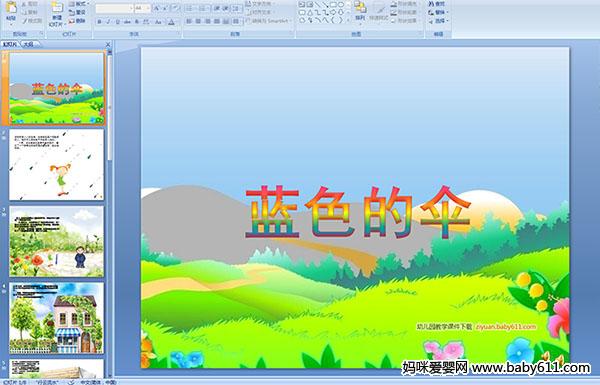The image size is (600, 385).
Task: Click the font color button
Action: (x=171, y=22)
